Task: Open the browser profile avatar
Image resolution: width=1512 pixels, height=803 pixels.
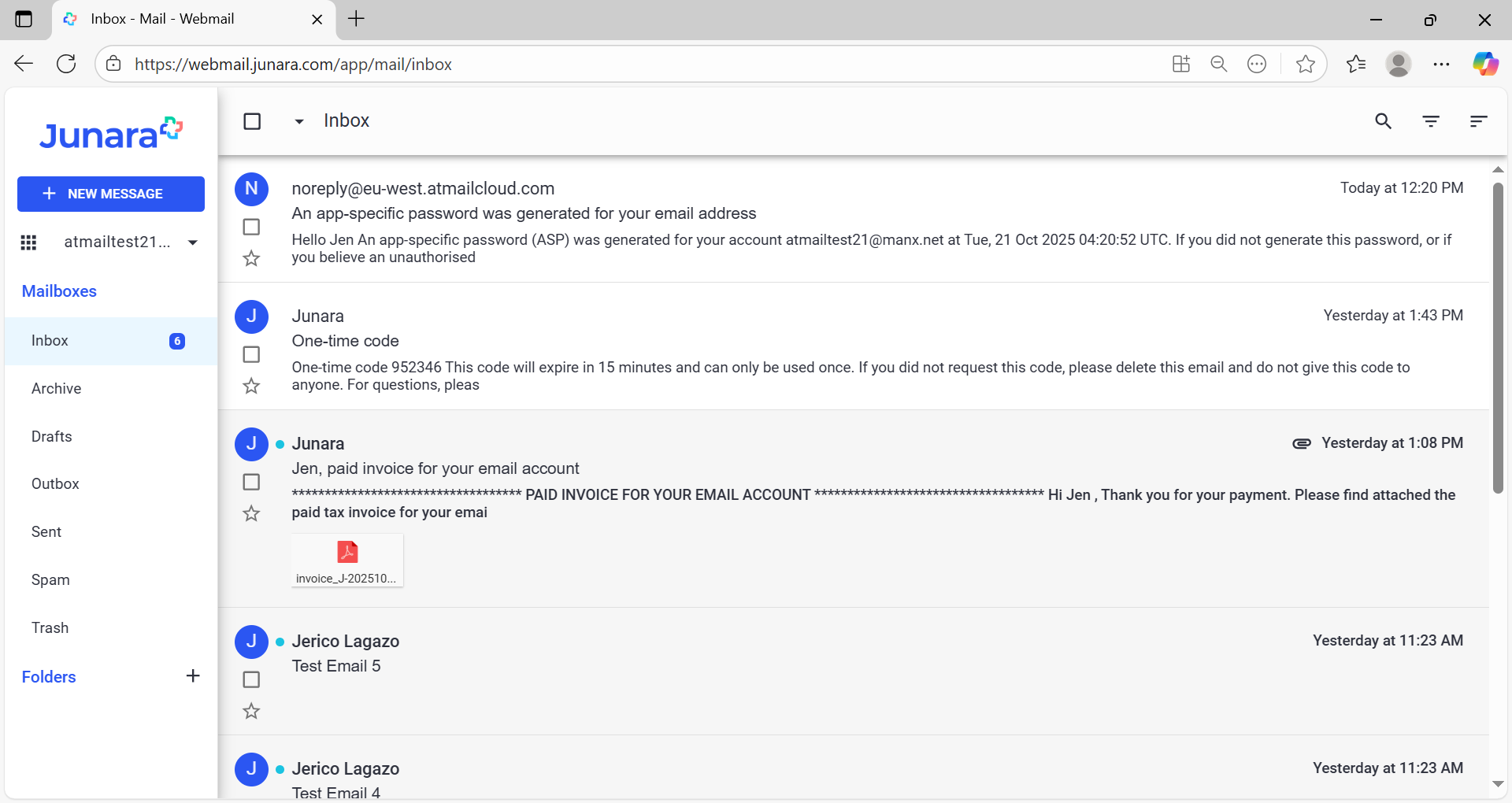Action: (x=1399, y=64)
